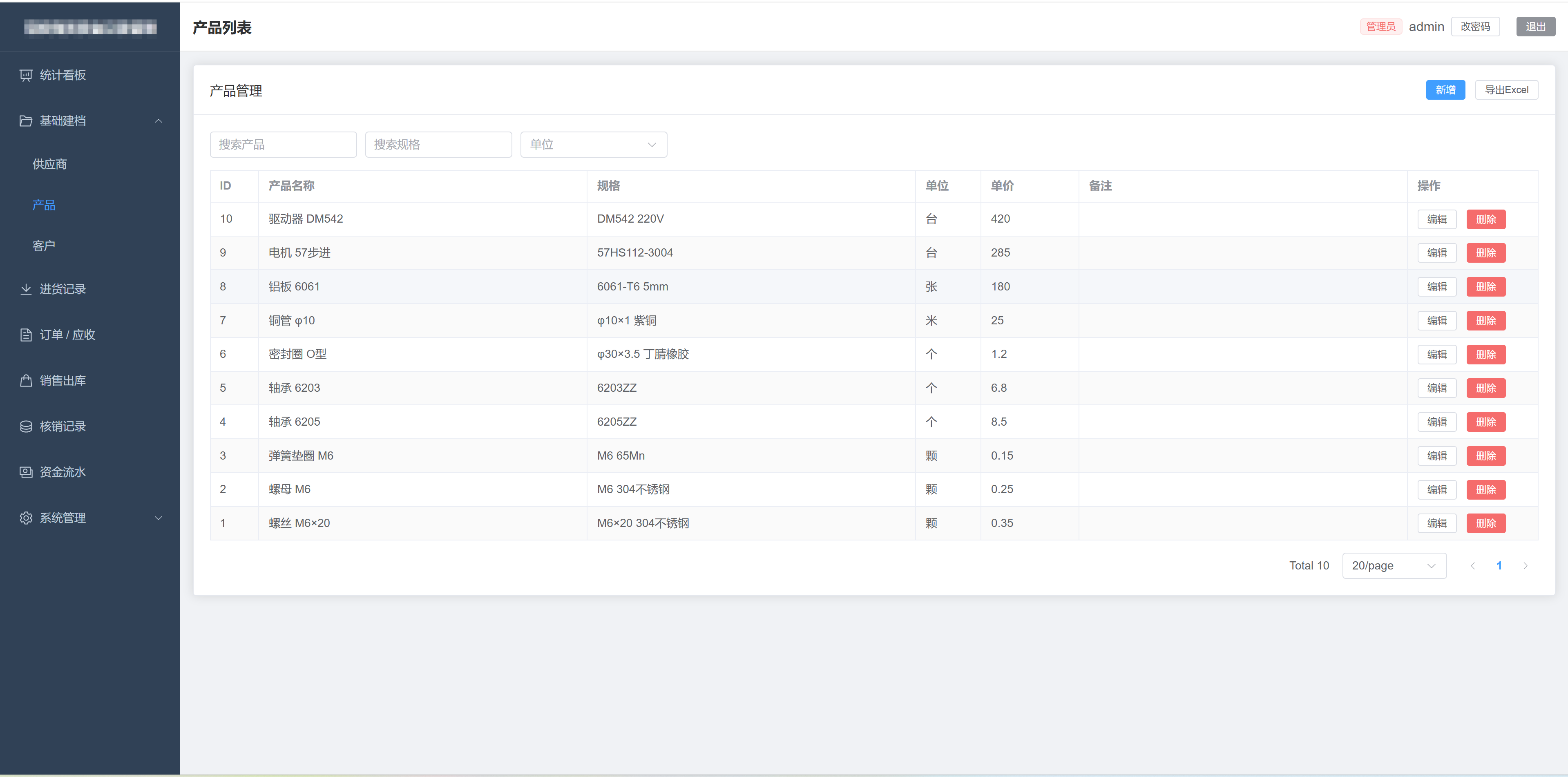This screenshot has width=1568, height=777.
Task: Delete the 螺母 M6 row
Action: pos(1486,489)
